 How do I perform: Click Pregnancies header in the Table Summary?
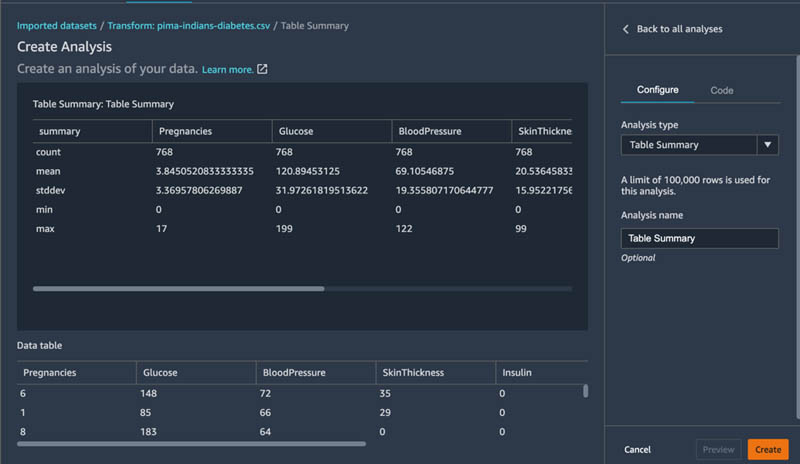coord(185,131)
